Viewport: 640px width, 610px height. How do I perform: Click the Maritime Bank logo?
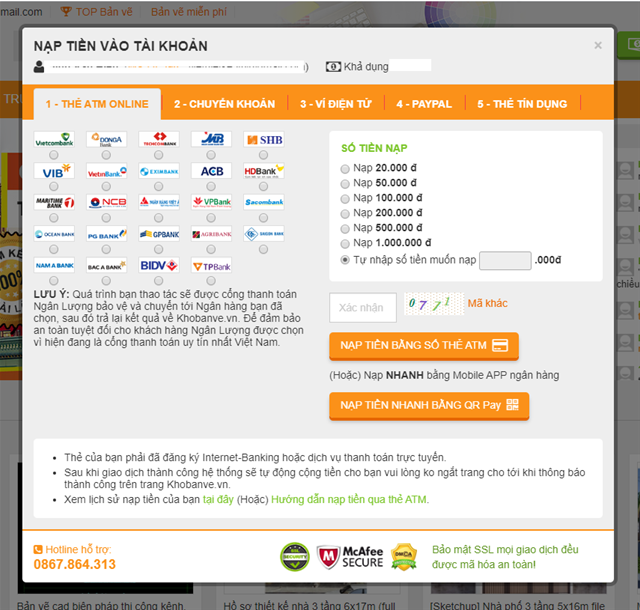point(54,202)
